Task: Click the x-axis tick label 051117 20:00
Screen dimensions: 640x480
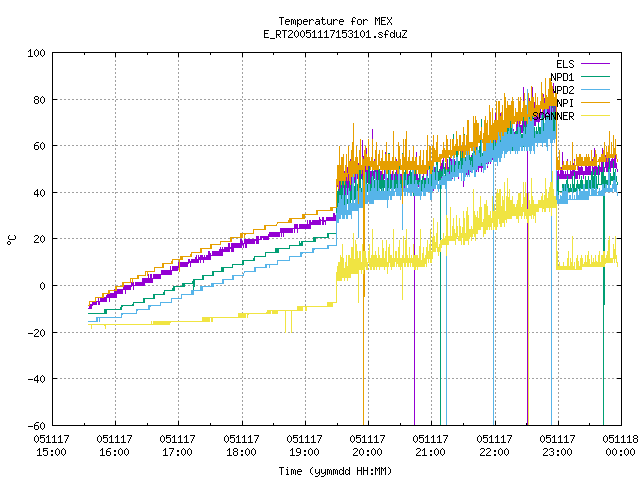Action: pos(367,446)
